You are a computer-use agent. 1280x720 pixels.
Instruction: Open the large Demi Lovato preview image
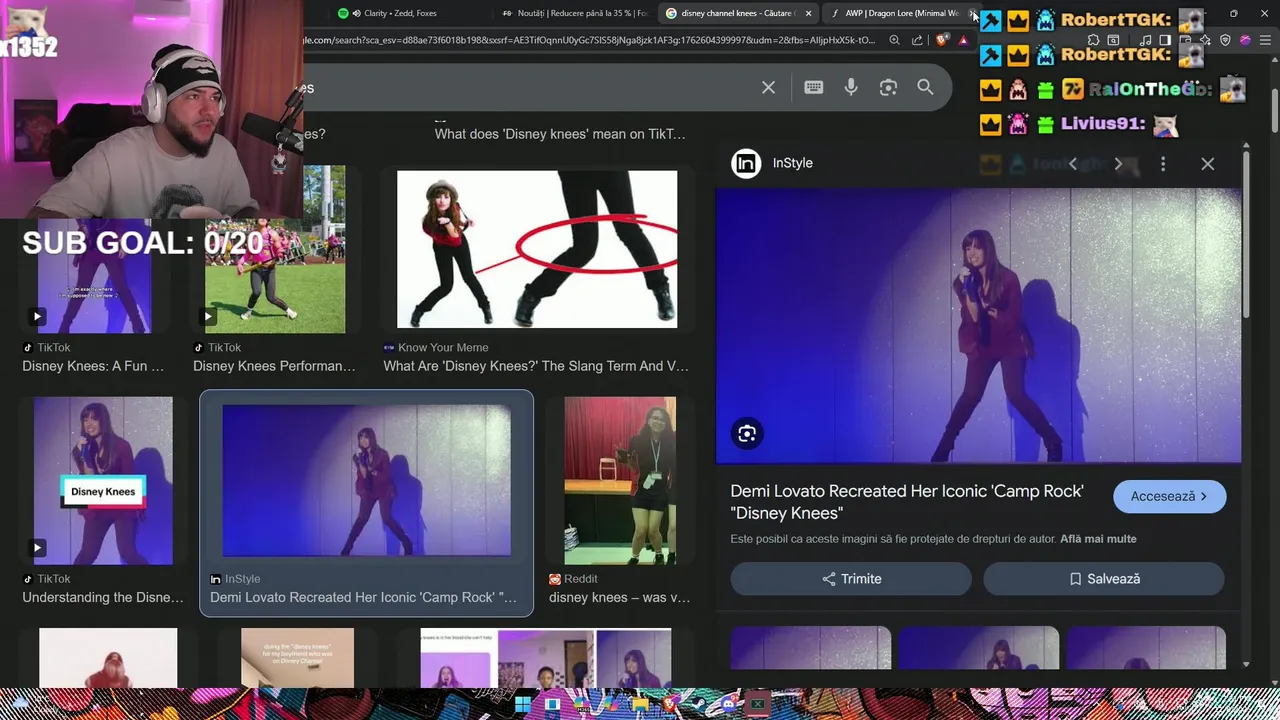point(978,326)
